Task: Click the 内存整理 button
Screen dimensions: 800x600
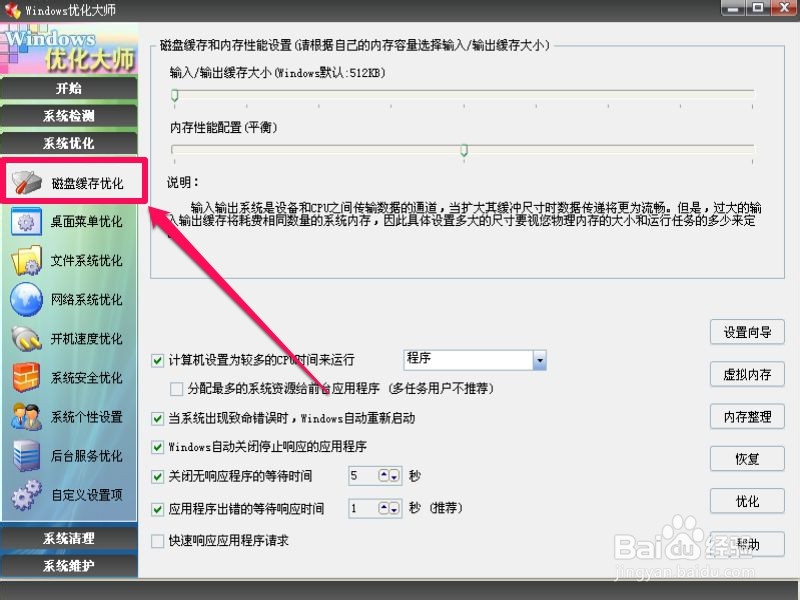Action: point(747,417)
